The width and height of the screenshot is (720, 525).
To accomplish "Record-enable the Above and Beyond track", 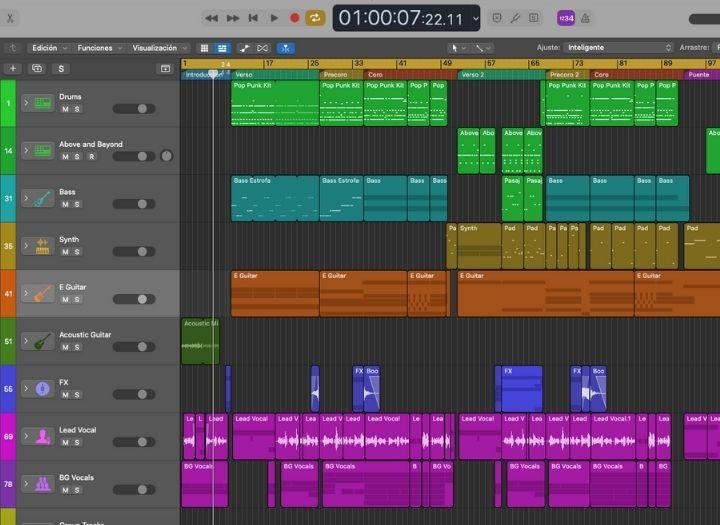I will (92, 157).
